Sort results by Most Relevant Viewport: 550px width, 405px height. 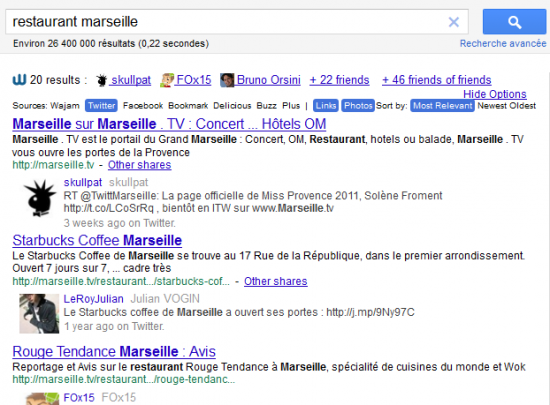pyautogui.click(x=442, y=106)
